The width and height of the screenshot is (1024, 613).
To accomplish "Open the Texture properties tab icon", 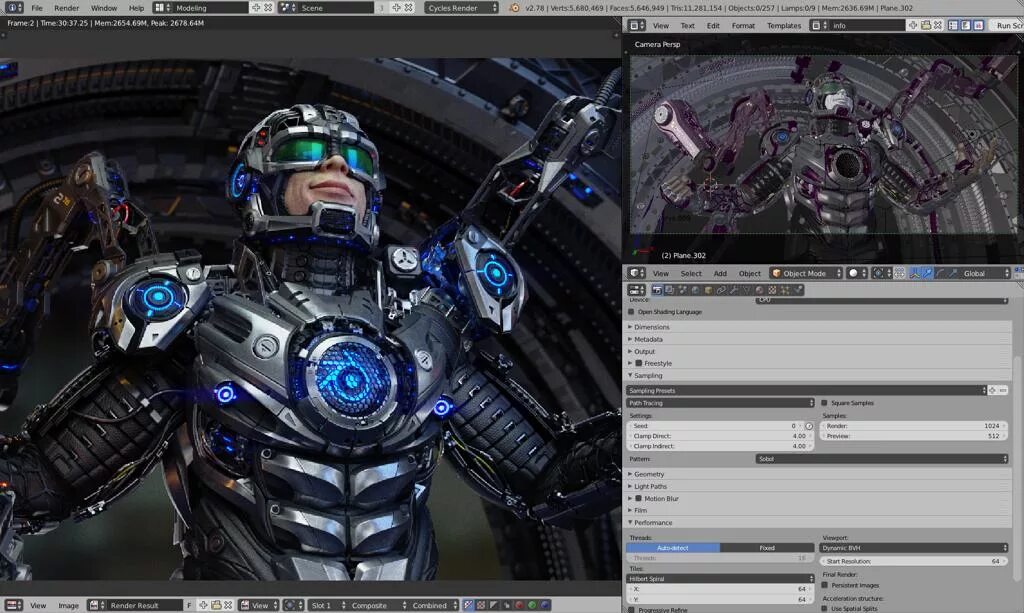I will point(772,290).
